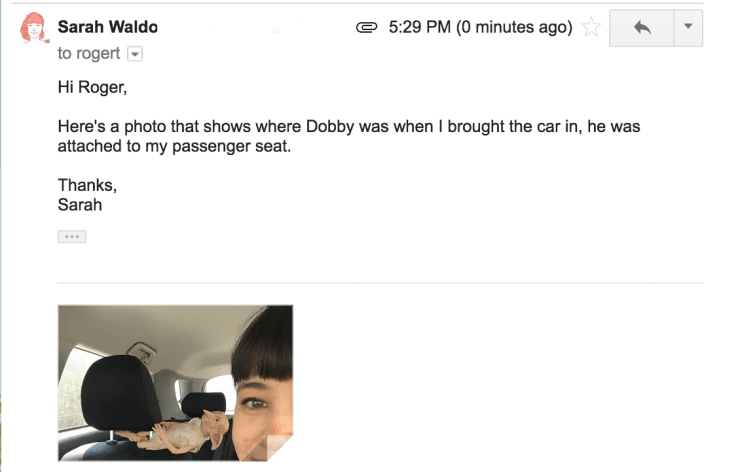
Task: Show trimmed content with the ellipsis button
Action: (72, 236)
